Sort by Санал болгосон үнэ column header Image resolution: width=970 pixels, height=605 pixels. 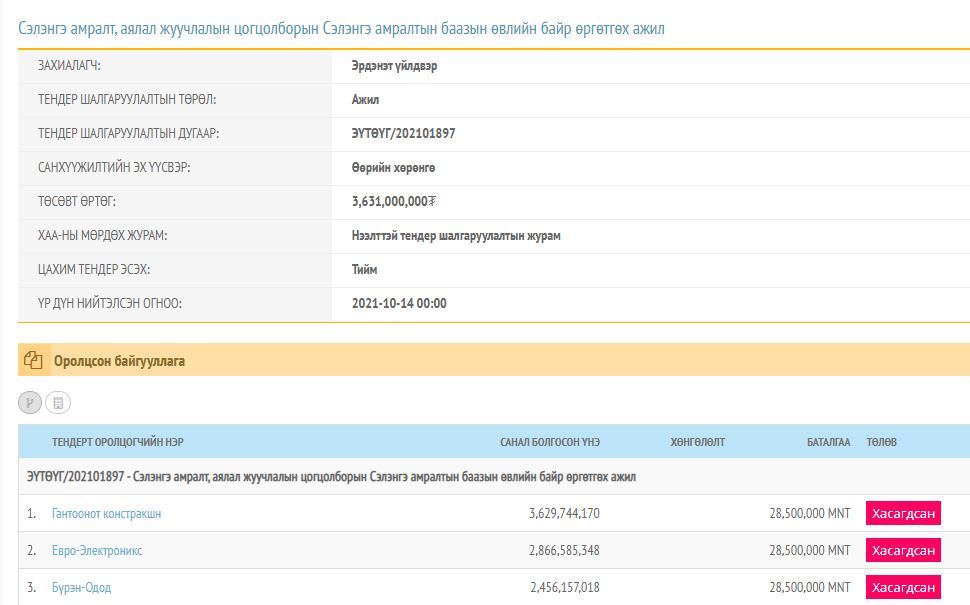click(x=549, y=442)
